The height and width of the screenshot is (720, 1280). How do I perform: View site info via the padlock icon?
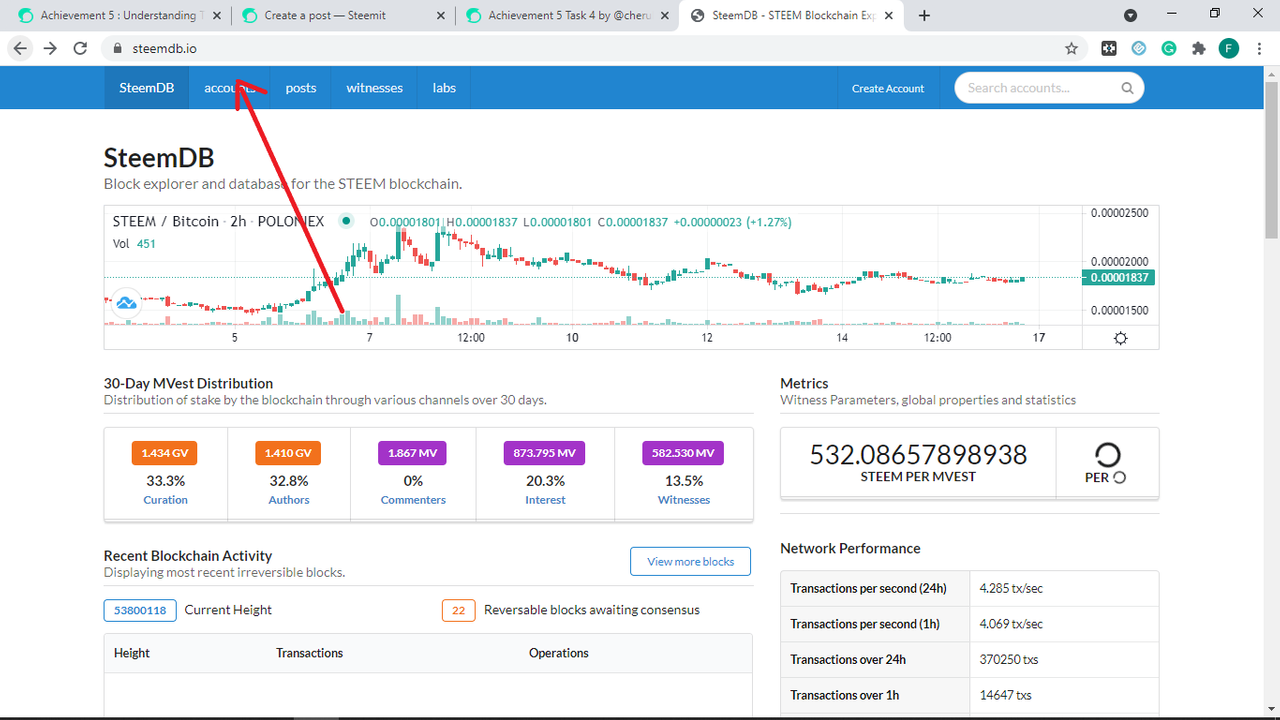(117, 48)
